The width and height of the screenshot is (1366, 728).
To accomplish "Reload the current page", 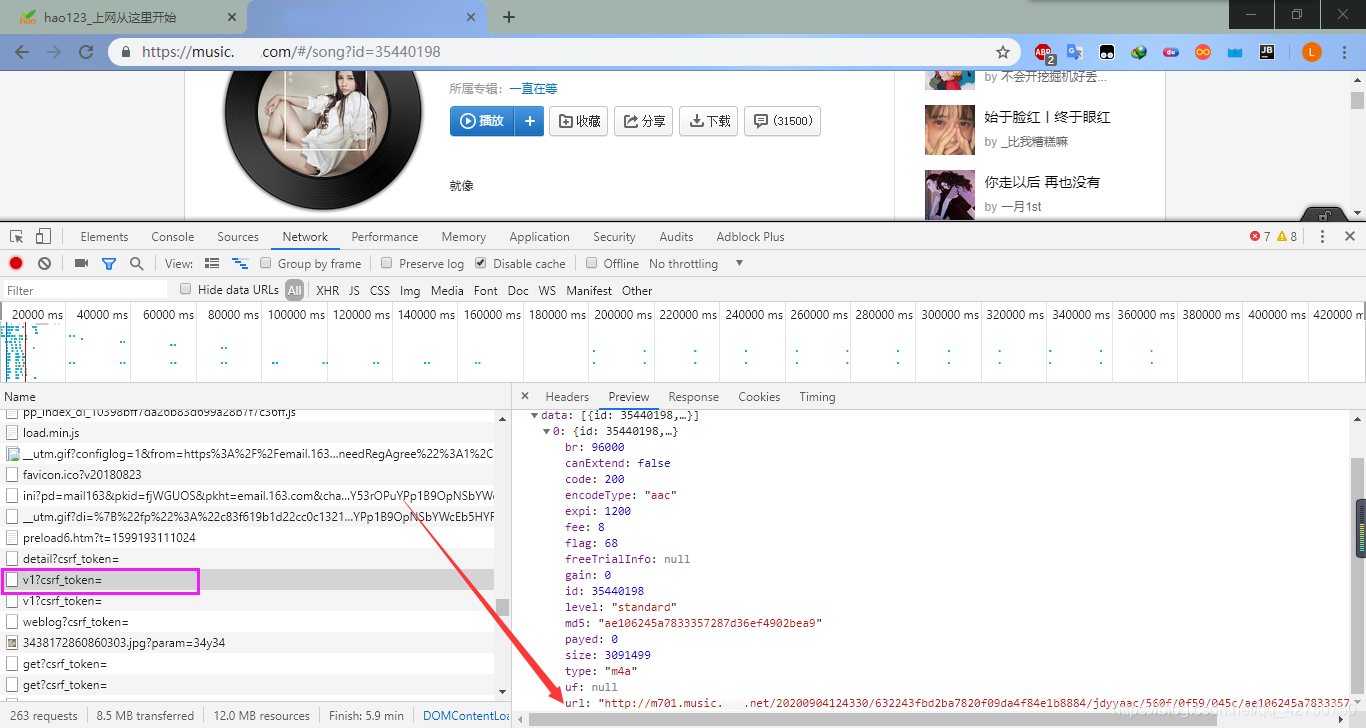I will pos(86,52).
